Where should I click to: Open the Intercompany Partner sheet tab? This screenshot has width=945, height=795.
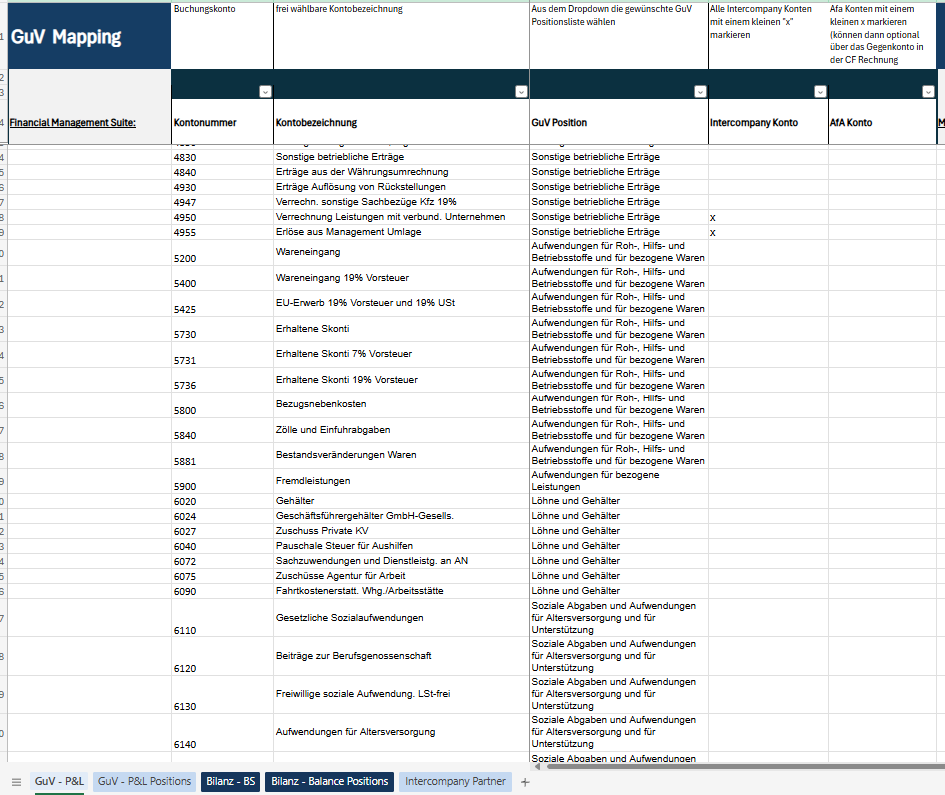[455, 781]
